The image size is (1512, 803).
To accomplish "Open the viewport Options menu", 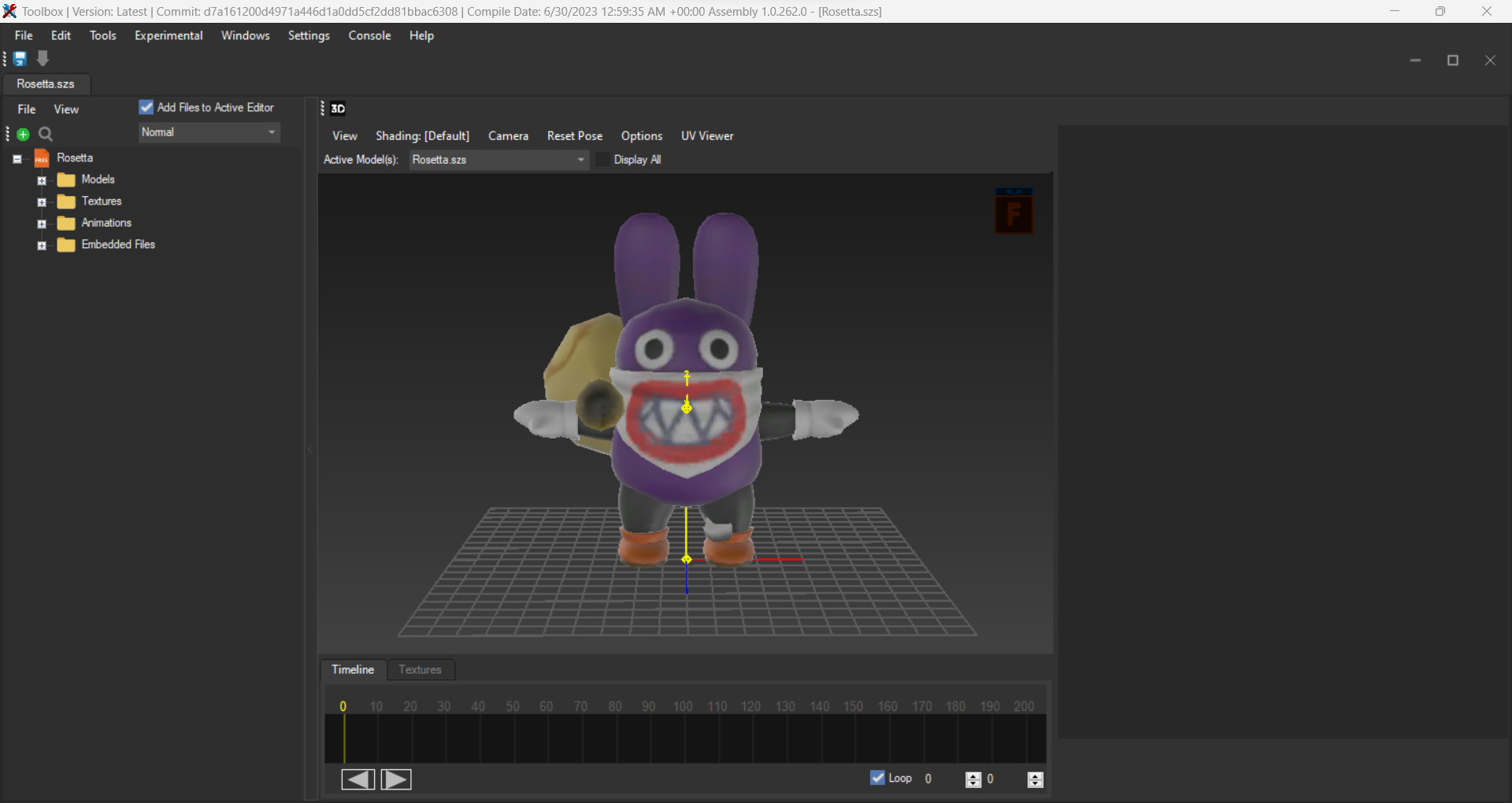I will pos(642,136).
